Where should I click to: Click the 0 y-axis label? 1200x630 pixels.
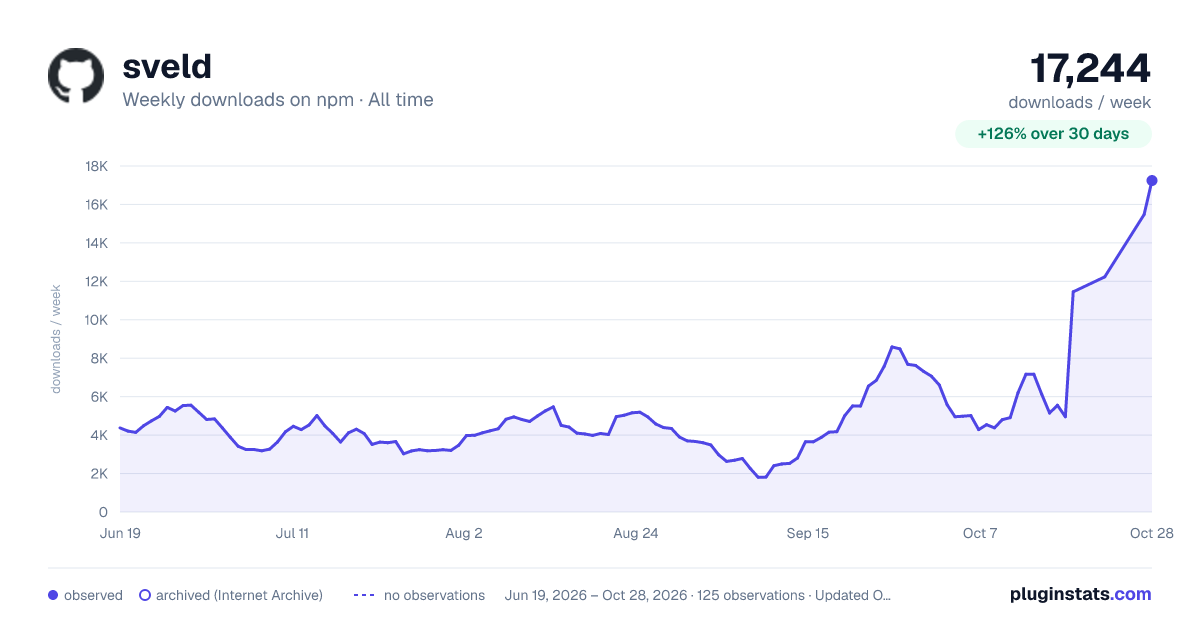[103, 512]
